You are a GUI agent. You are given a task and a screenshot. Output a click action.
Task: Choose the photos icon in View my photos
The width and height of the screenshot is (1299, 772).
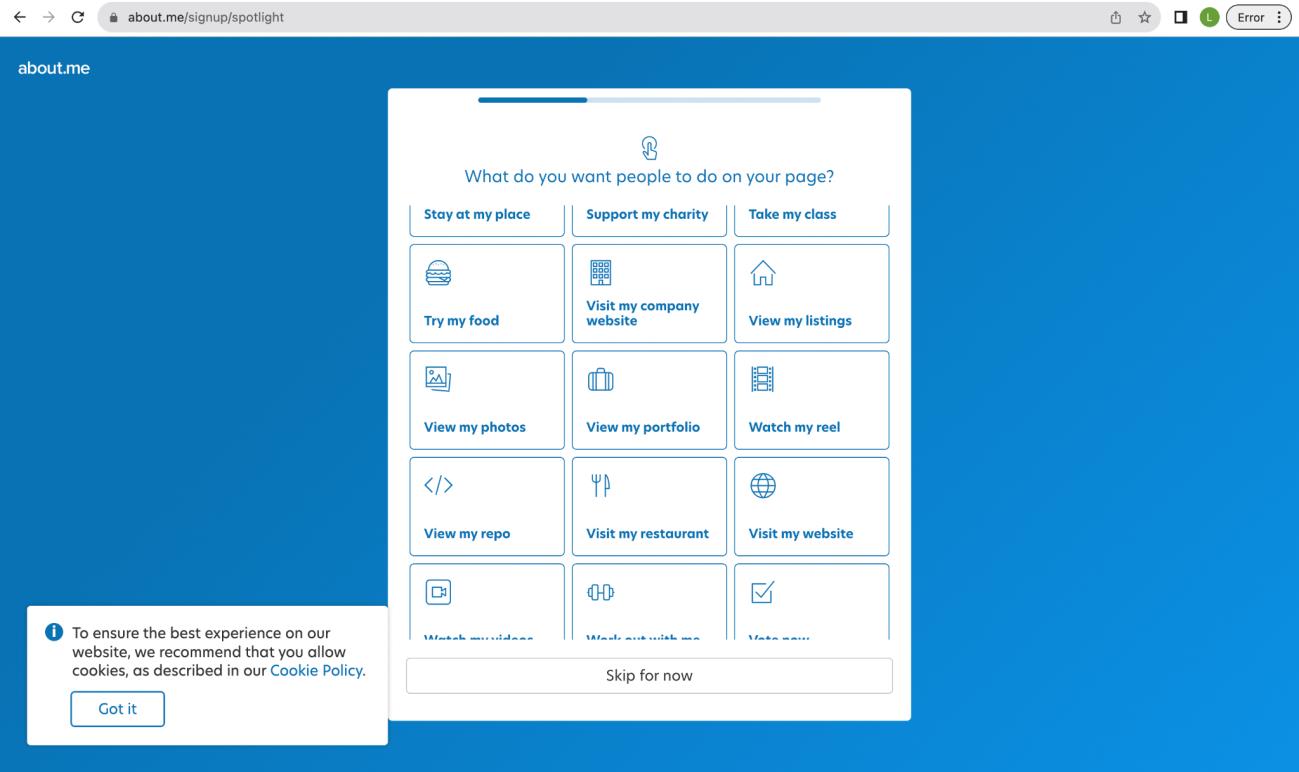coord(437,379)
